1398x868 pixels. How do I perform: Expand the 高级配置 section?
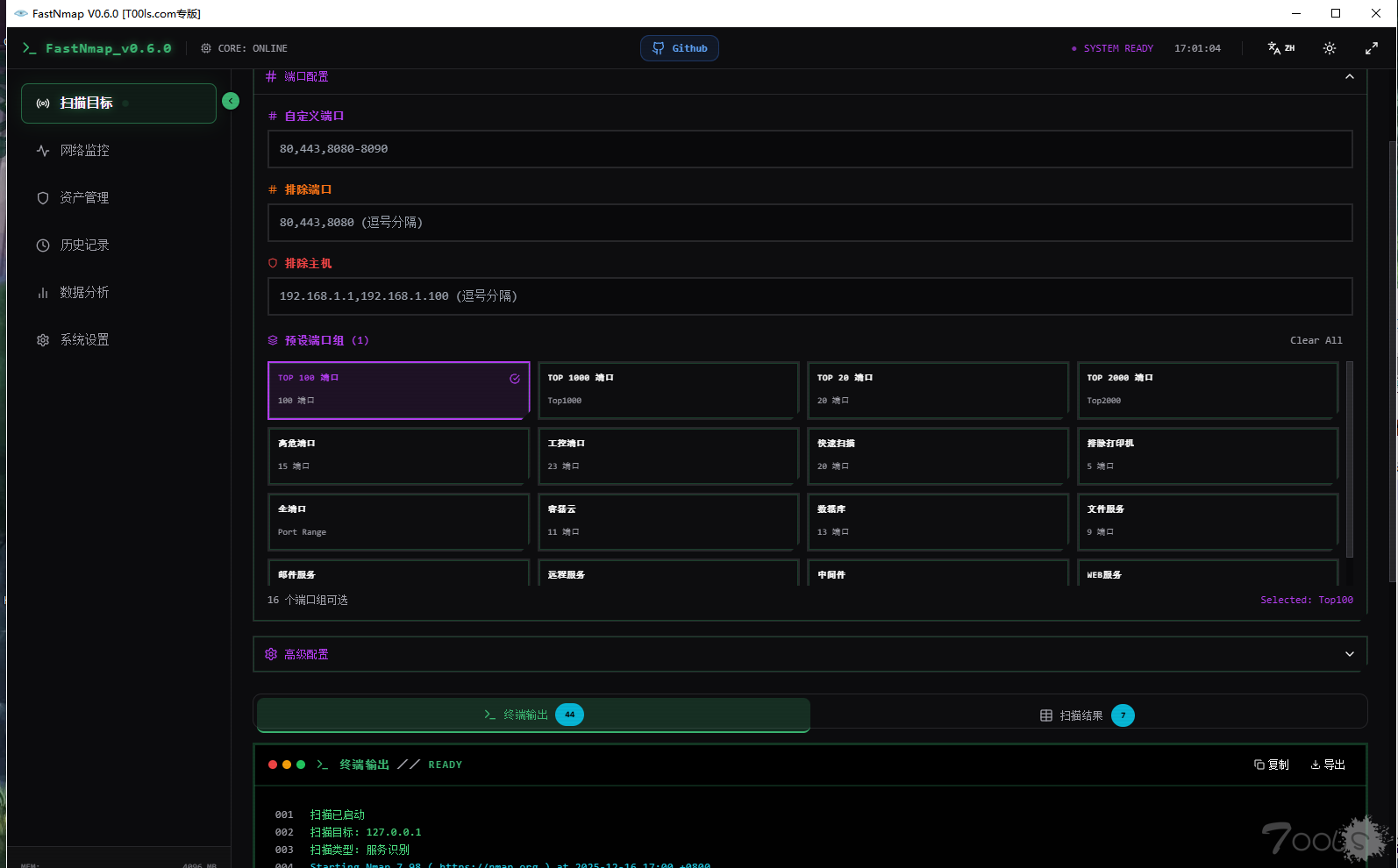point(1349,654)
